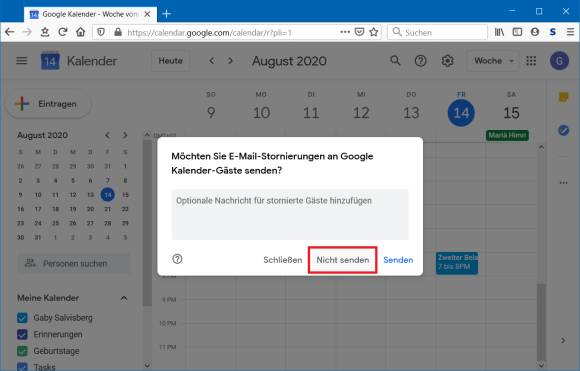Open a new browser tab with plus
The height and width of the screenshot is (371, 580).
coord(166,14)
